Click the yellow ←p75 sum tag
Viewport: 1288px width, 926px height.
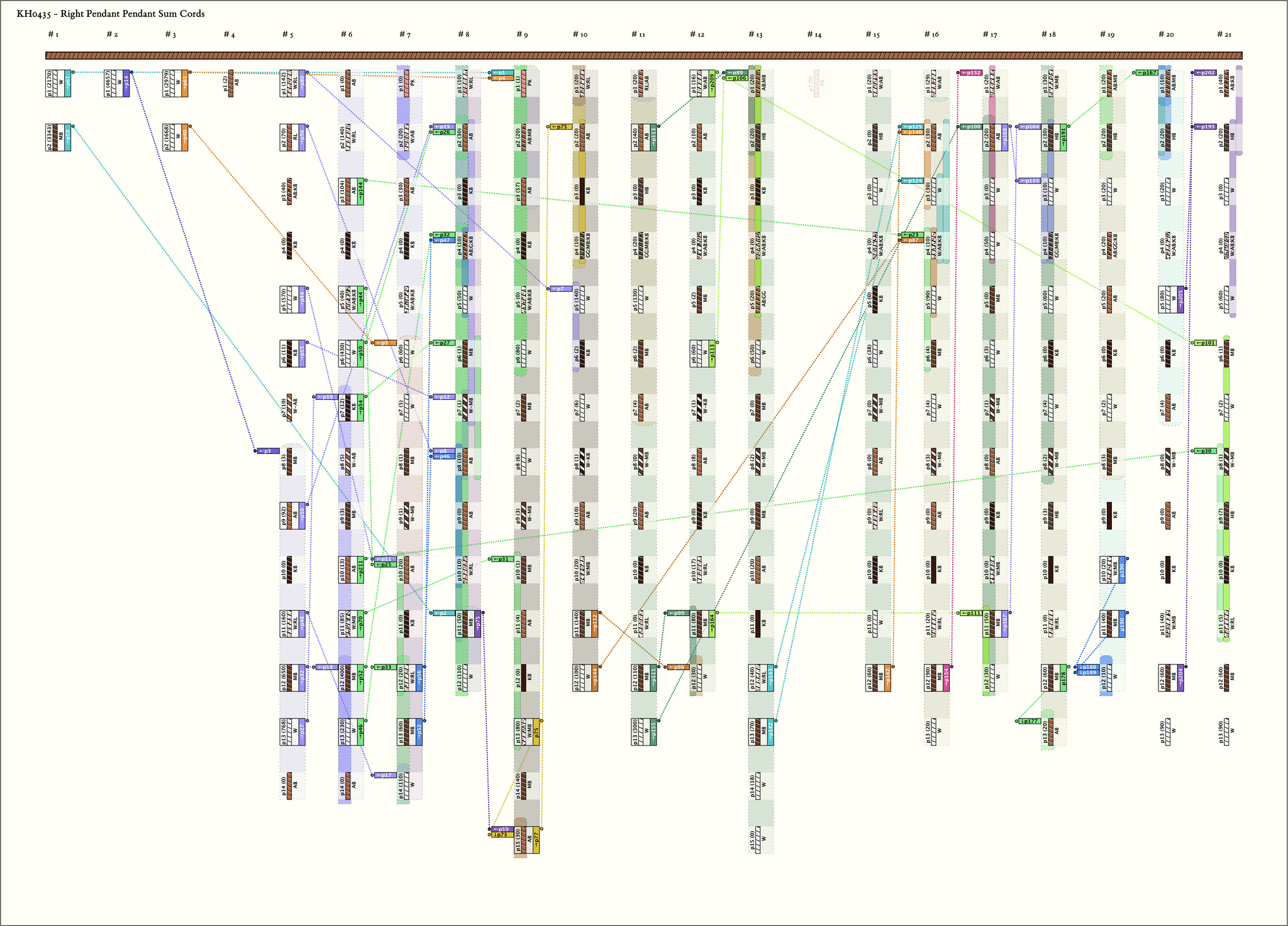[x=561, y=127]
